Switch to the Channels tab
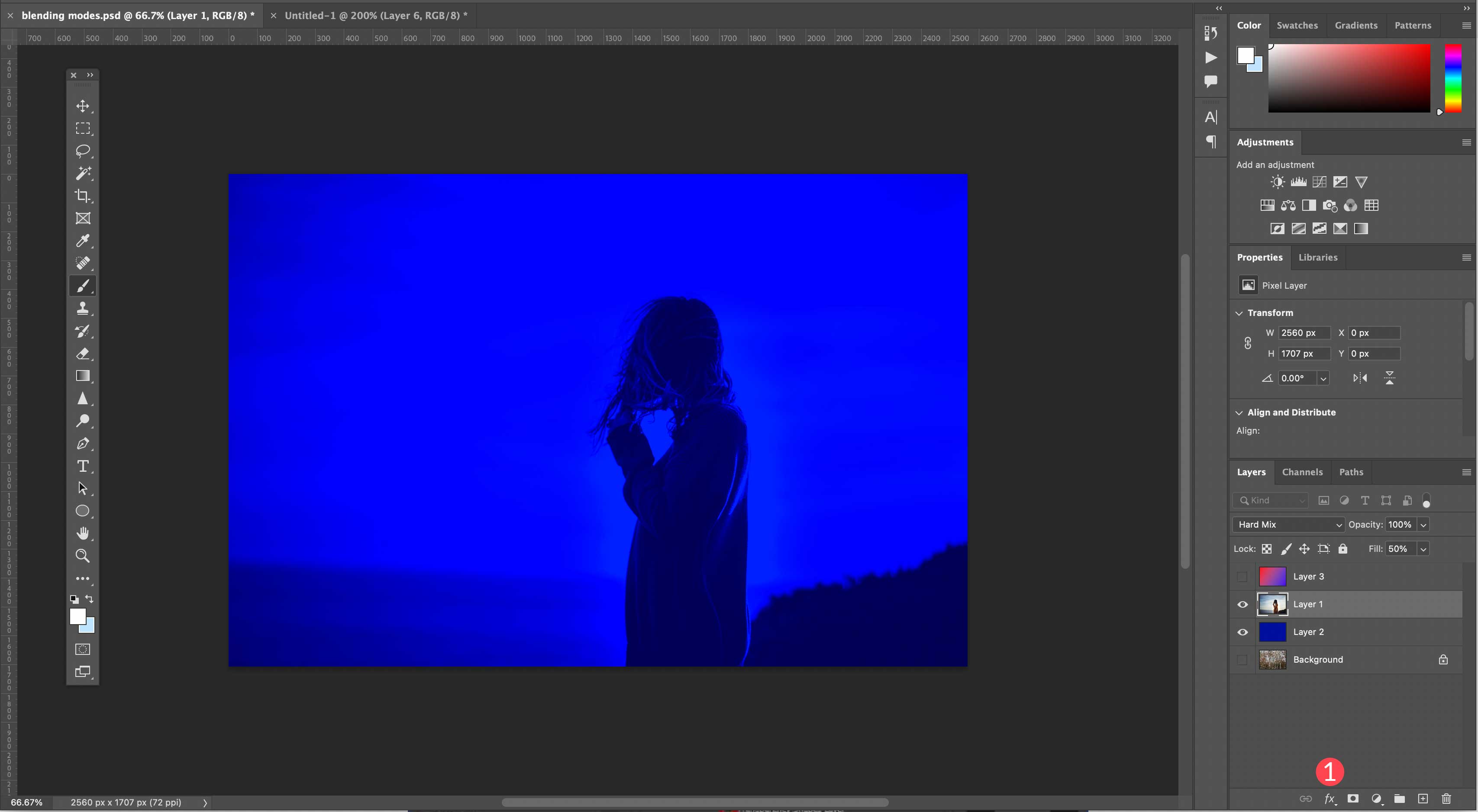Screen dimensions: 1478x812 [x=1302, y=472]
